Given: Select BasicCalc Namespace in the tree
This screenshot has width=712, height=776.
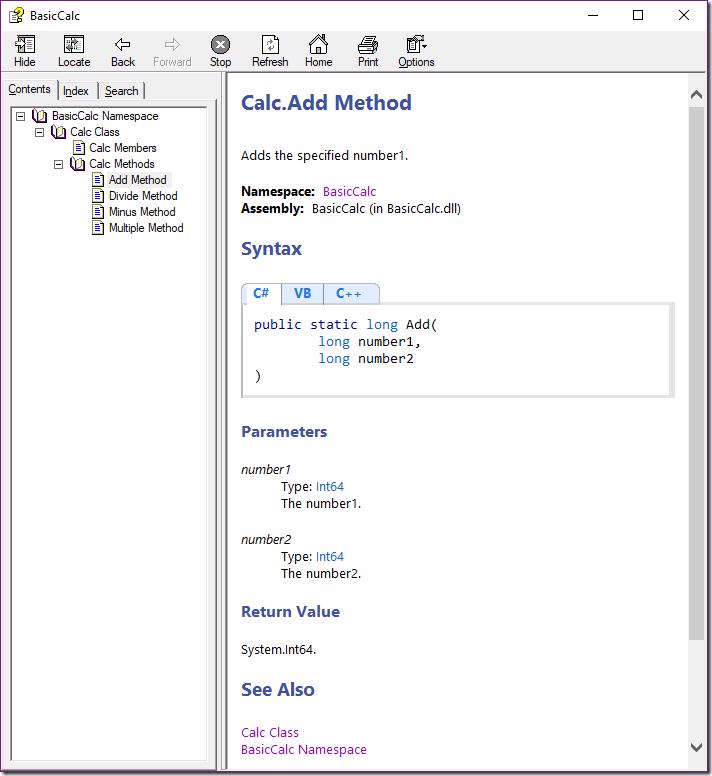Looking at the screenshot, I should pos(105,116).
